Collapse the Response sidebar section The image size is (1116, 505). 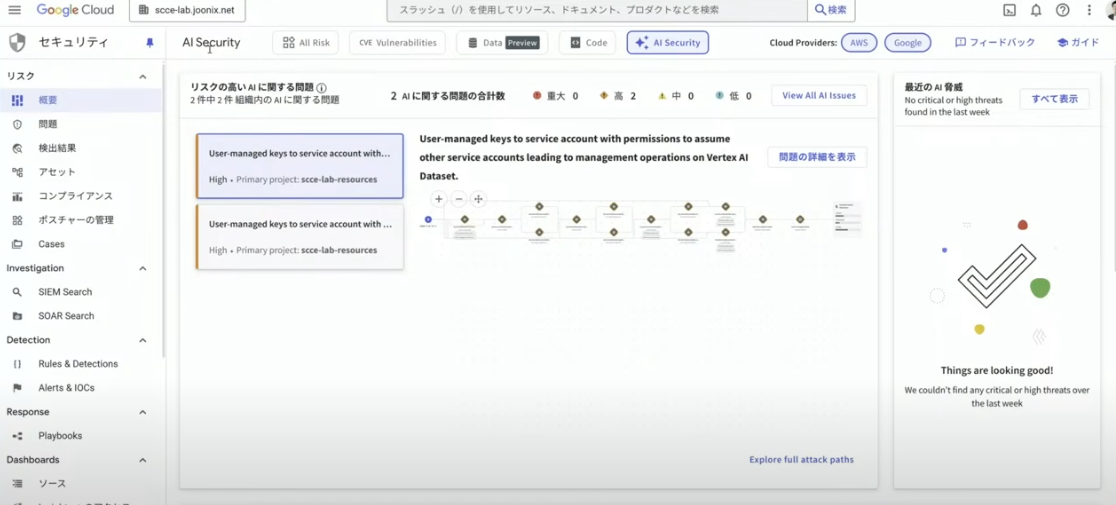click(142, 413)
